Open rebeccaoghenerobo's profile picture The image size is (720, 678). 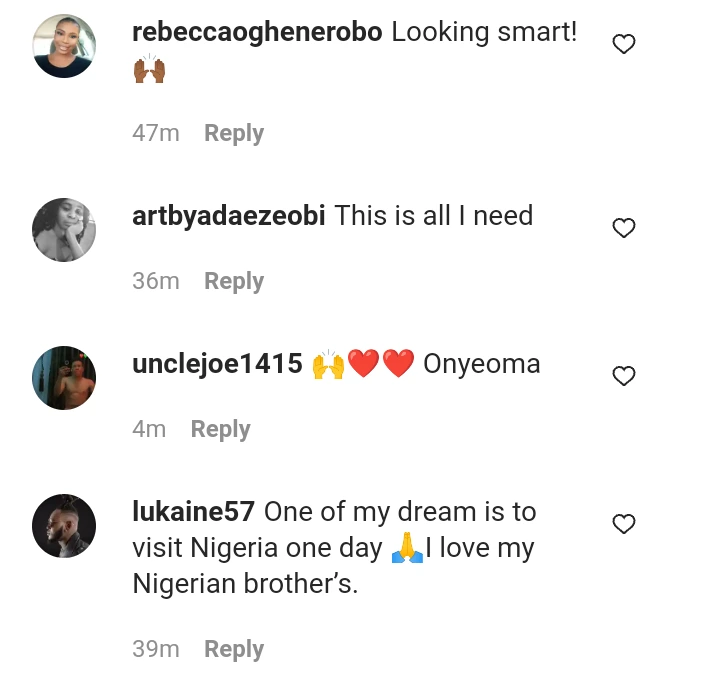pyautogui.click(x=64, y=46)
